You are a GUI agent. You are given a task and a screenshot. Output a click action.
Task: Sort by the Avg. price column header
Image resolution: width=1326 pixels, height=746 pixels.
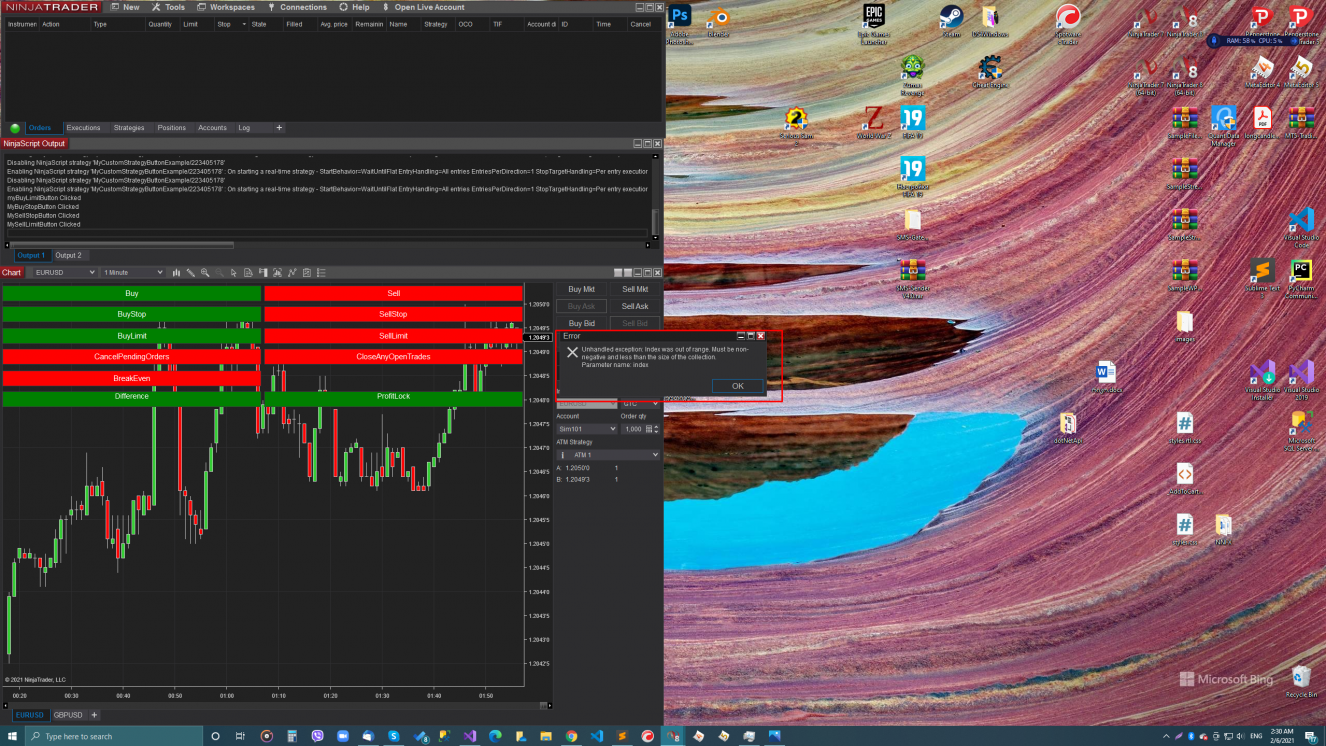pyautogui.click(x=333, y=24)
